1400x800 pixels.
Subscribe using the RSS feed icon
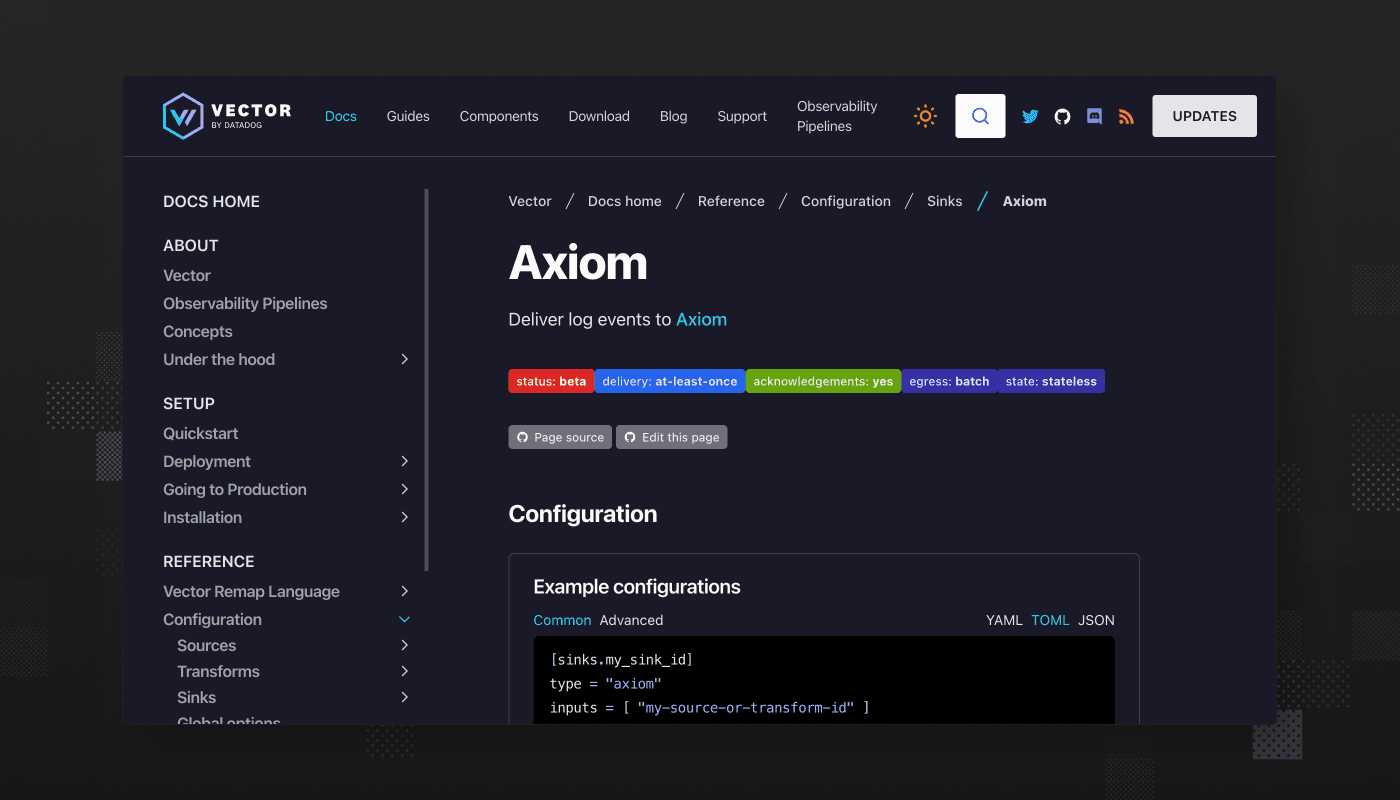click(x=1126, y=116)
